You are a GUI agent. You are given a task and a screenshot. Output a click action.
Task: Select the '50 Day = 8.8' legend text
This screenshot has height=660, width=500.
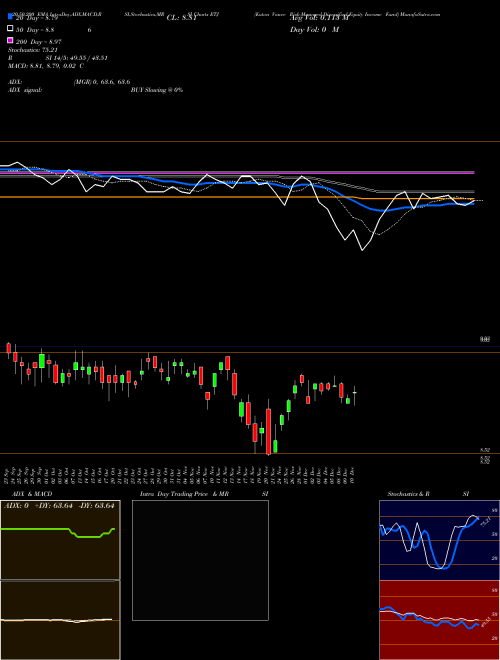coord(35,30)
